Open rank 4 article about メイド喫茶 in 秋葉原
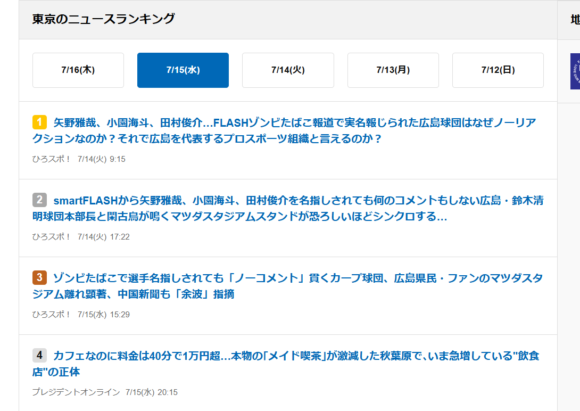This screenshot has width=580, height=411. pyautogui.click(x=286, y=364)
